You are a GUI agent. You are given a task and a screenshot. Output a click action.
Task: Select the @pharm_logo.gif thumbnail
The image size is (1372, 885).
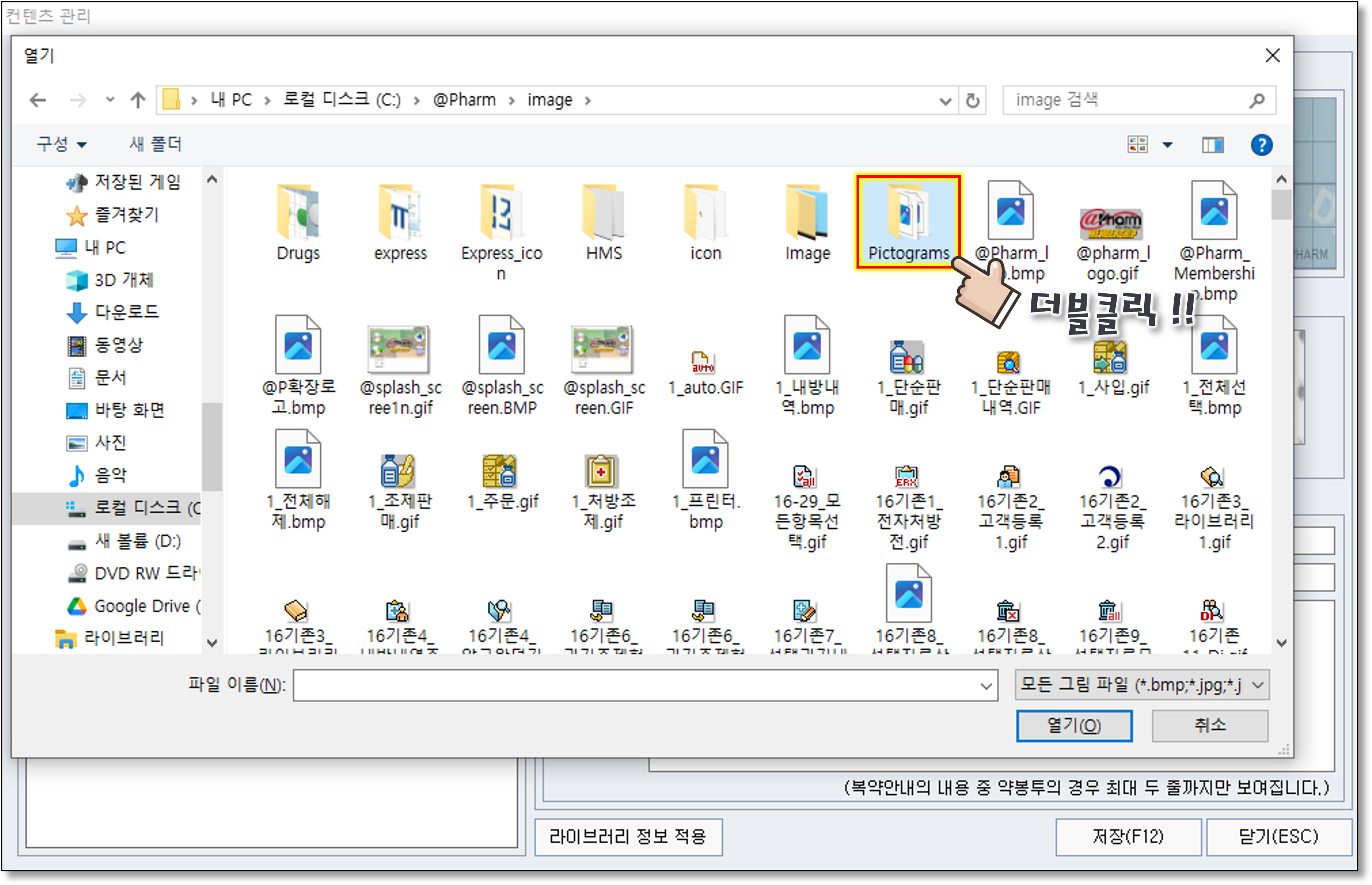click(x=1111, y=224)
